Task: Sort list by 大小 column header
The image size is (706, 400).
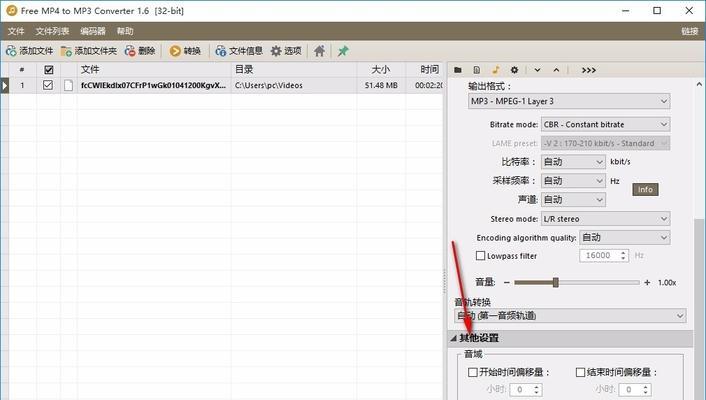Action: click(x=381, y=70)
